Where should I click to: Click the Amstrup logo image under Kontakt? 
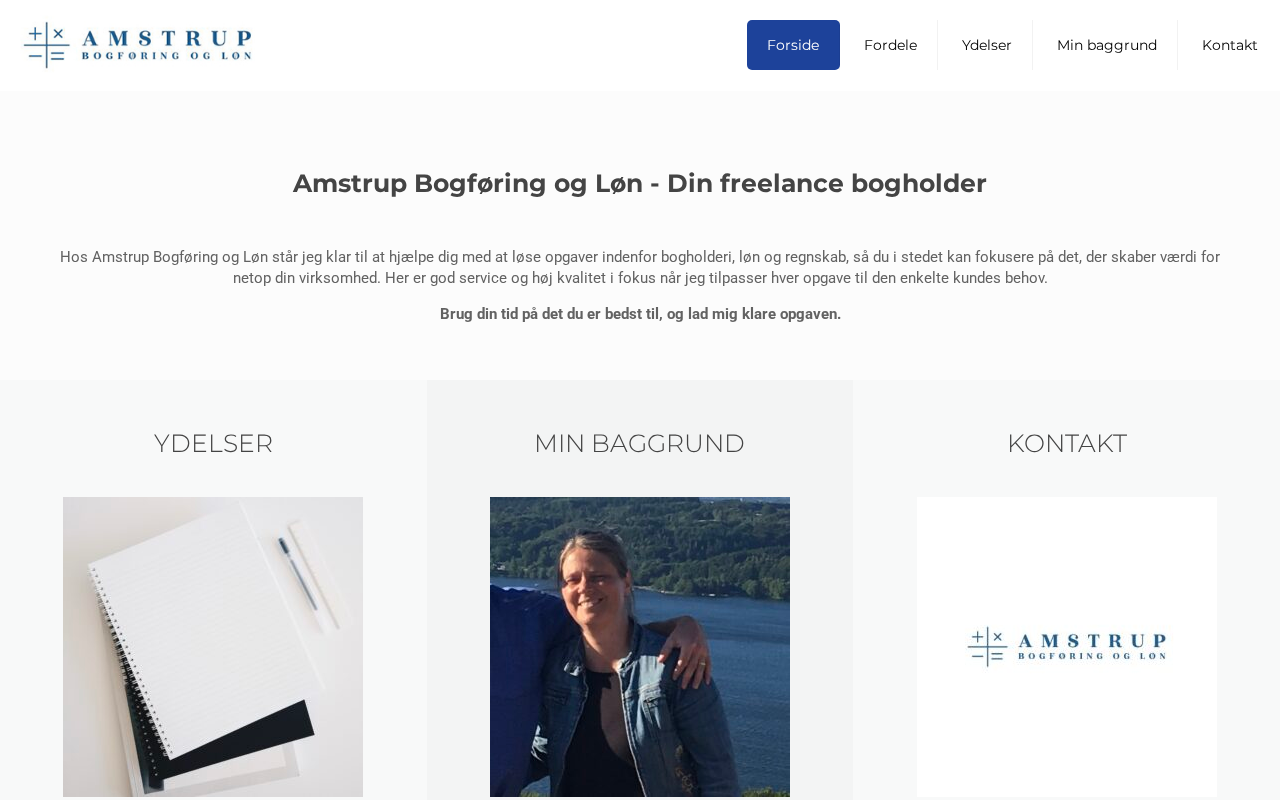click(1067, 647)
